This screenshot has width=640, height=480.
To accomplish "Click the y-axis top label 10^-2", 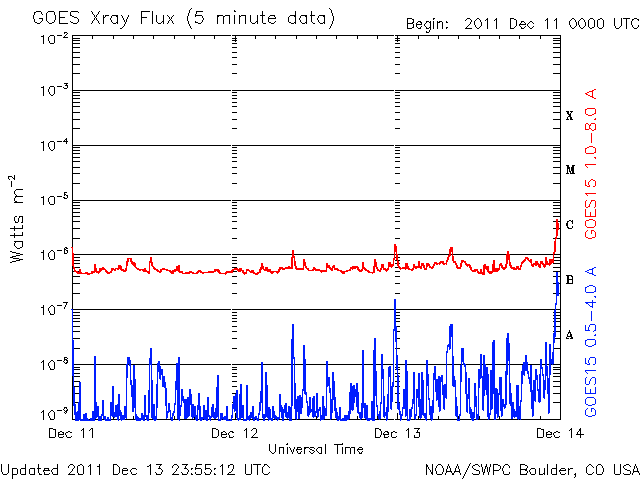I will click(x=54, y=39).
